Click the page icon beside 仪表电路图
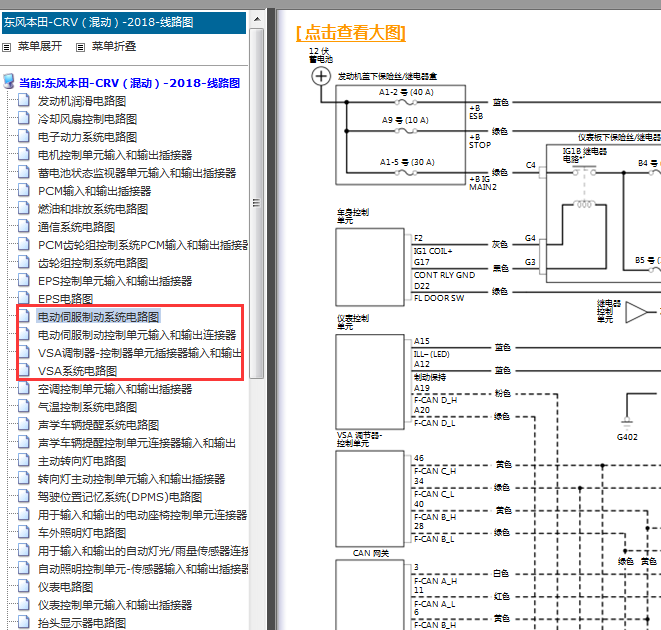Screen dimensions: 661x630 [x=24, y=586]
